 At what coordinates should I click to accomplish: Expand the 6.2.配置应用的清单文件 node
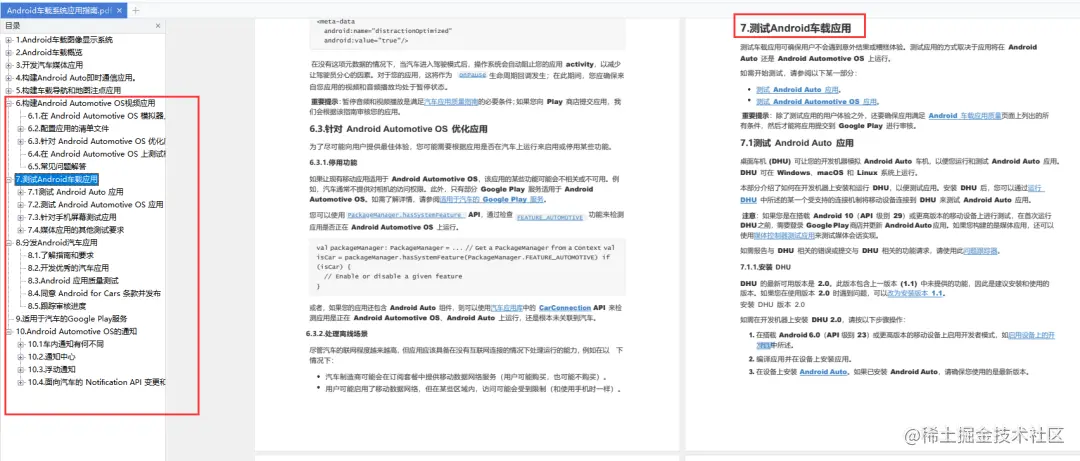click(x=21, y=129)
